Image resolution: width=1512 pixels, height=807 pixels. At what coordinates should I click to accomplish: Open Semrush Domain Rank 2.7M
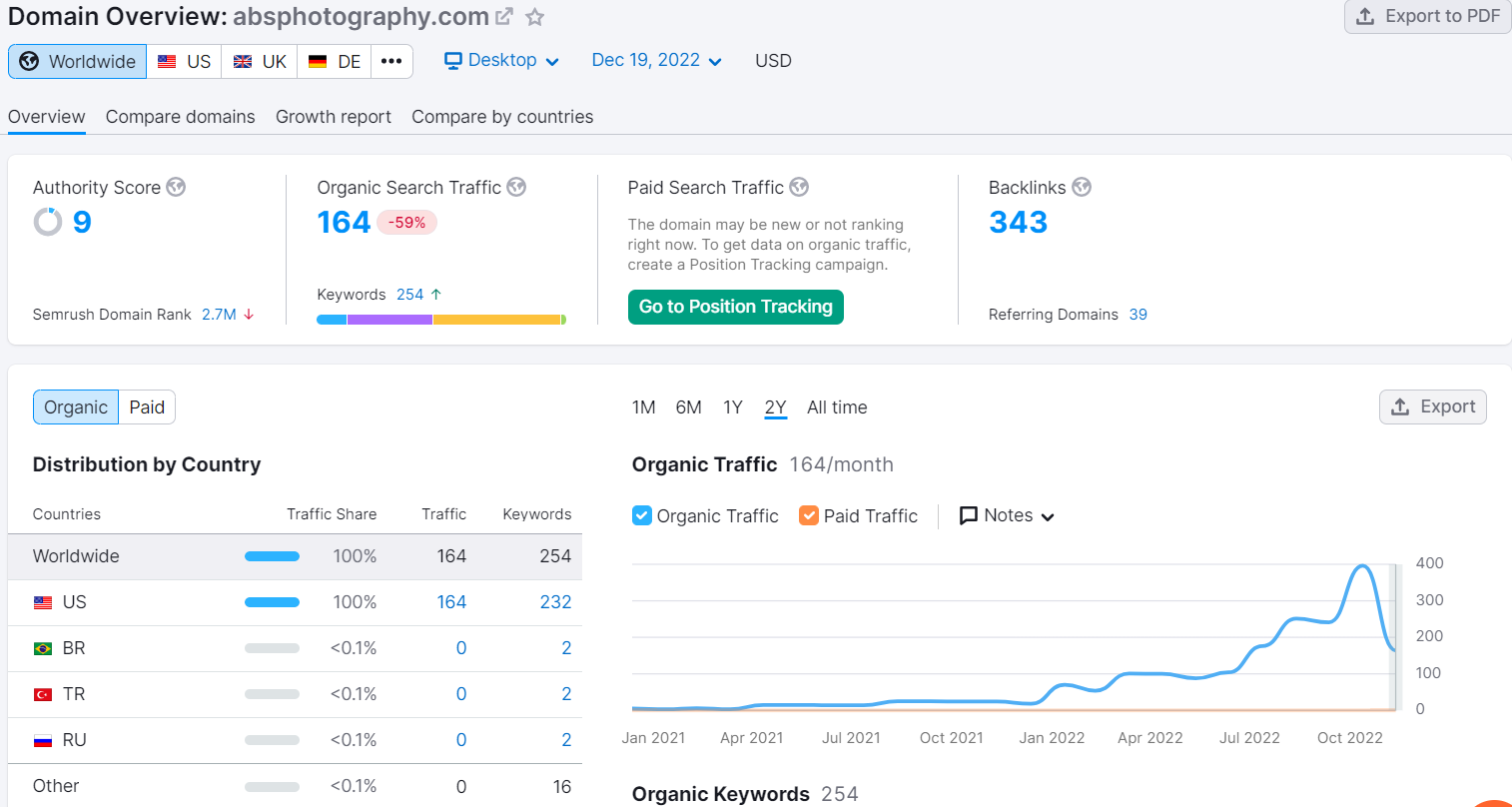point(219,314)
